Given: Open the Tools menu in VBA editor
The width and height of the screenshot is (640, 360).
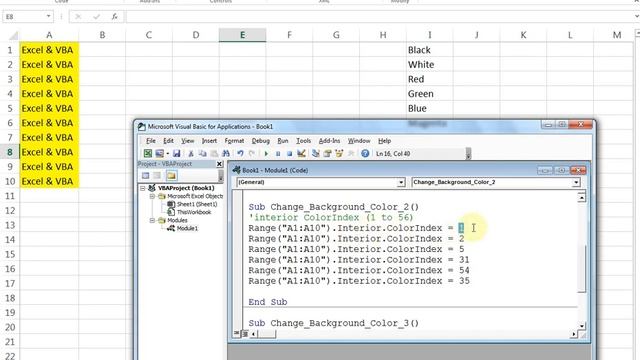Looking at the screenshot, I should point(303,141).
